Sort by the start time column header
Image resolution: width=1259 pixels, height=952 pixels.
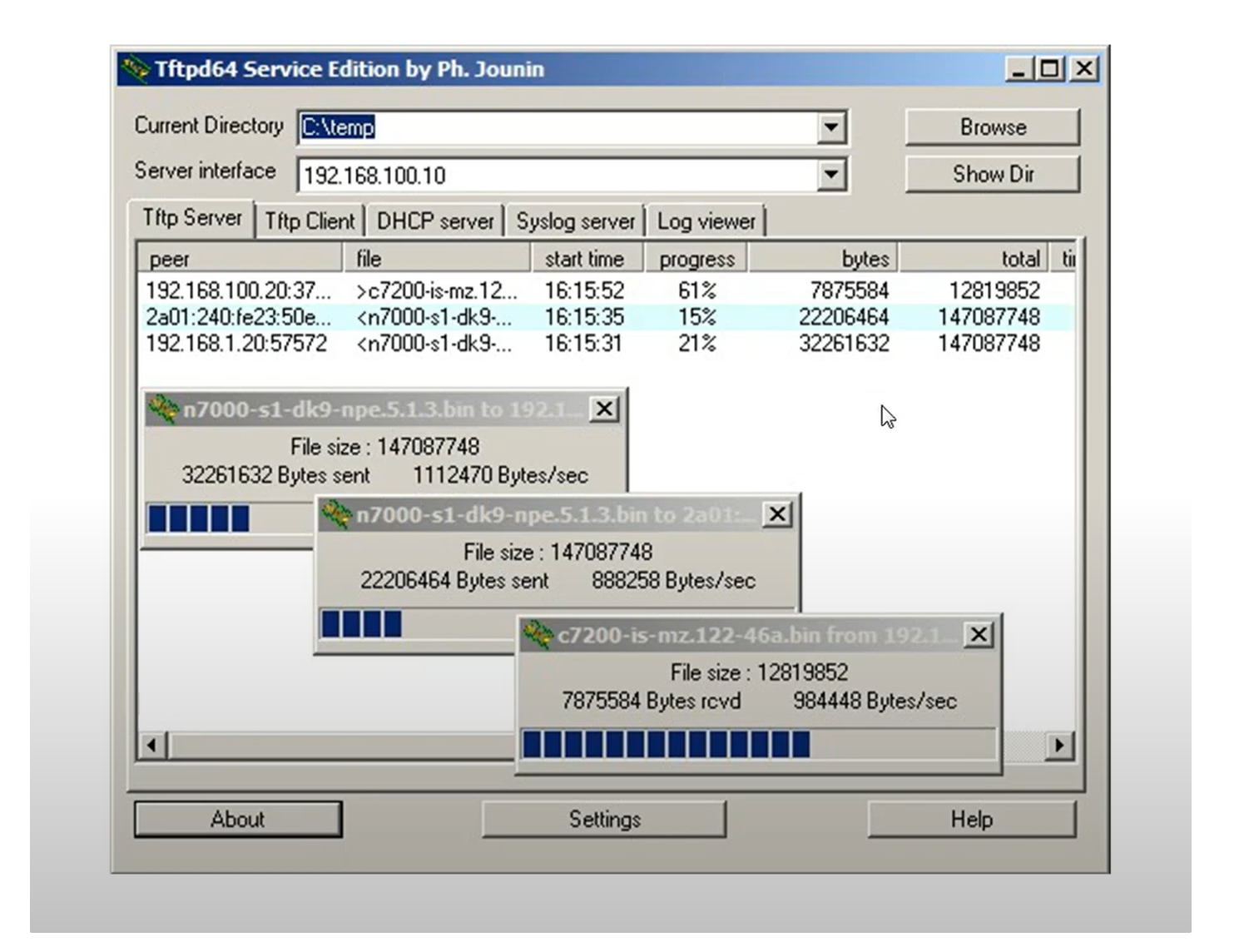click(x=587, y=259)
